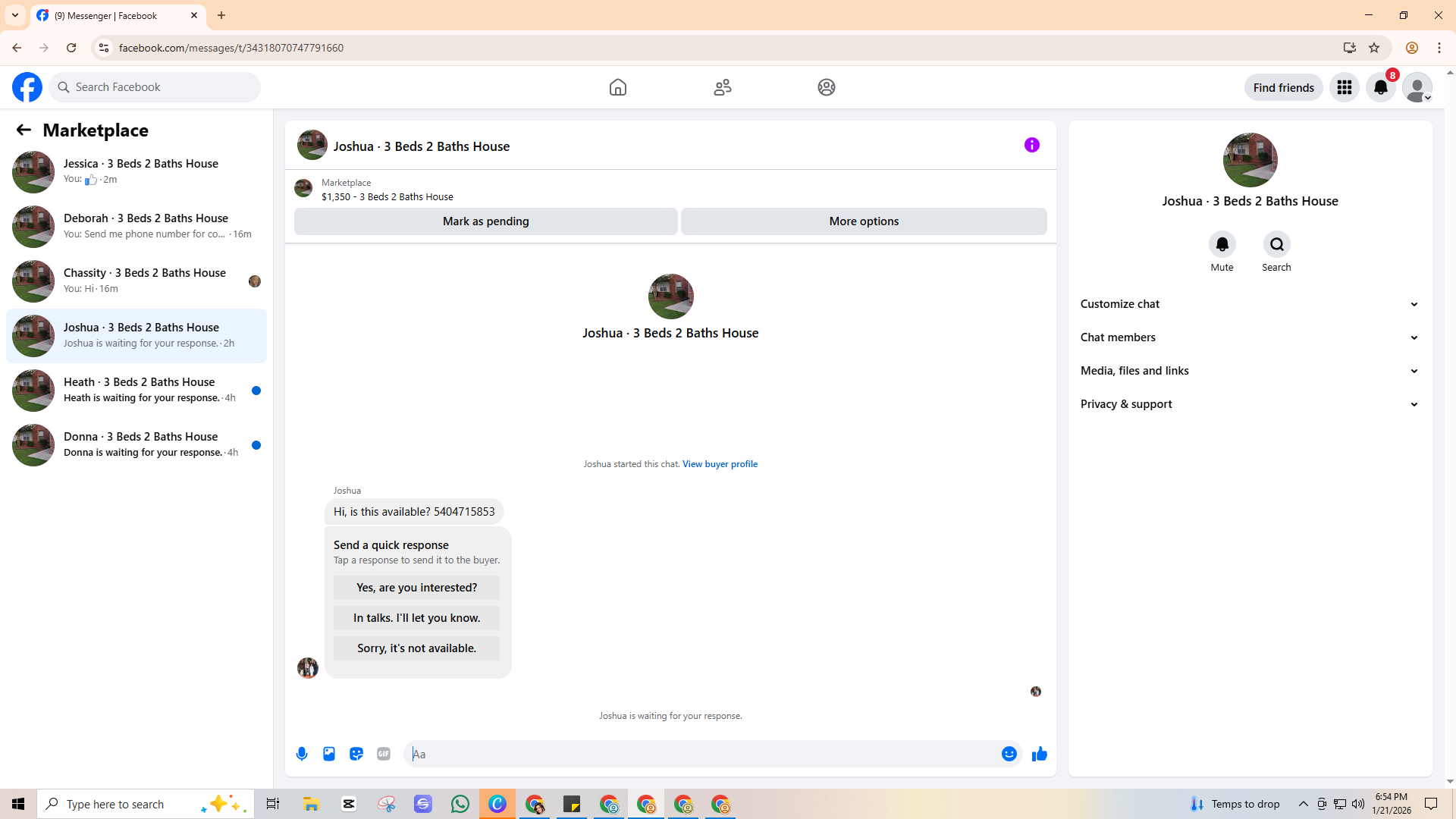1456x819 pixels.
Task: Expand Media, files and links
Action: [x=1249, y=371]
